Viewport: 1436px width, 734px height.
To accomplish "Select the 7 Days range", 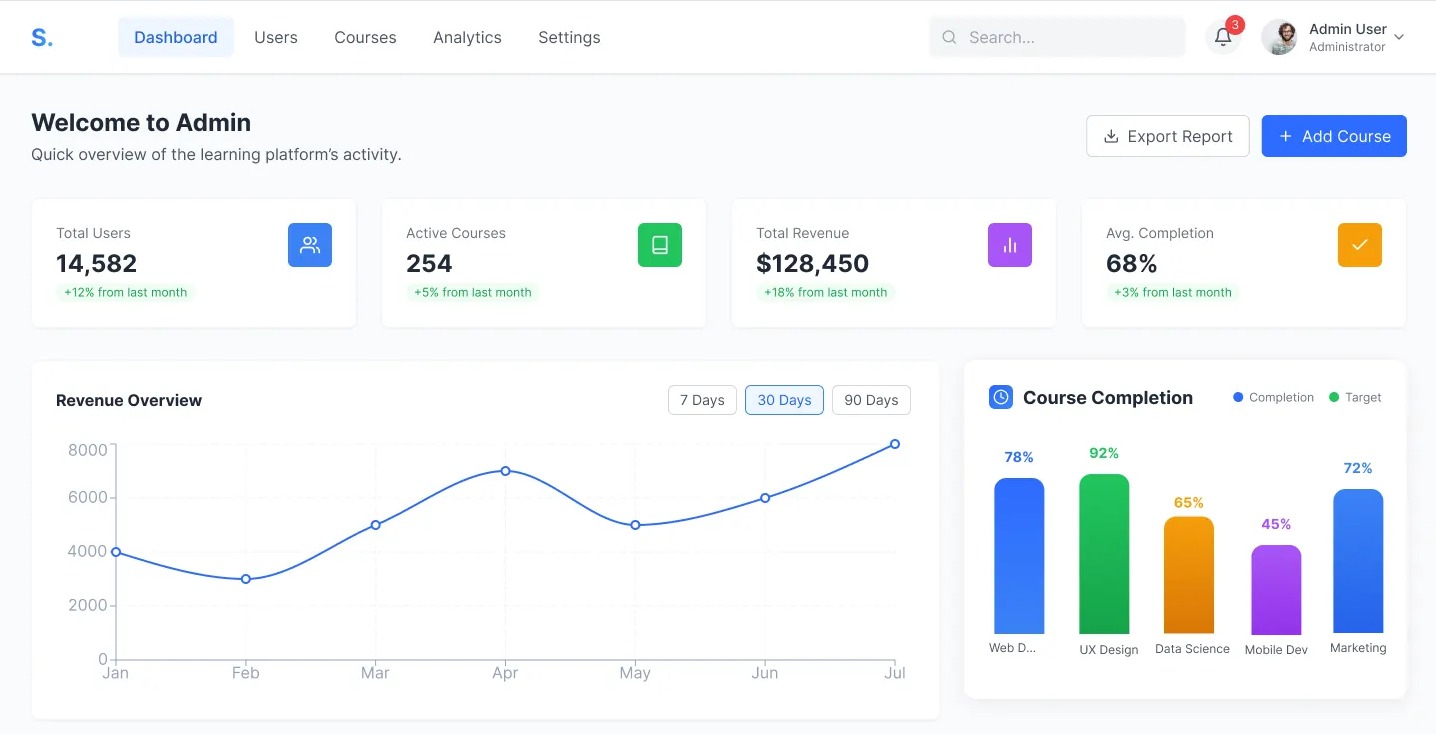I will click(x=702, y=400).
